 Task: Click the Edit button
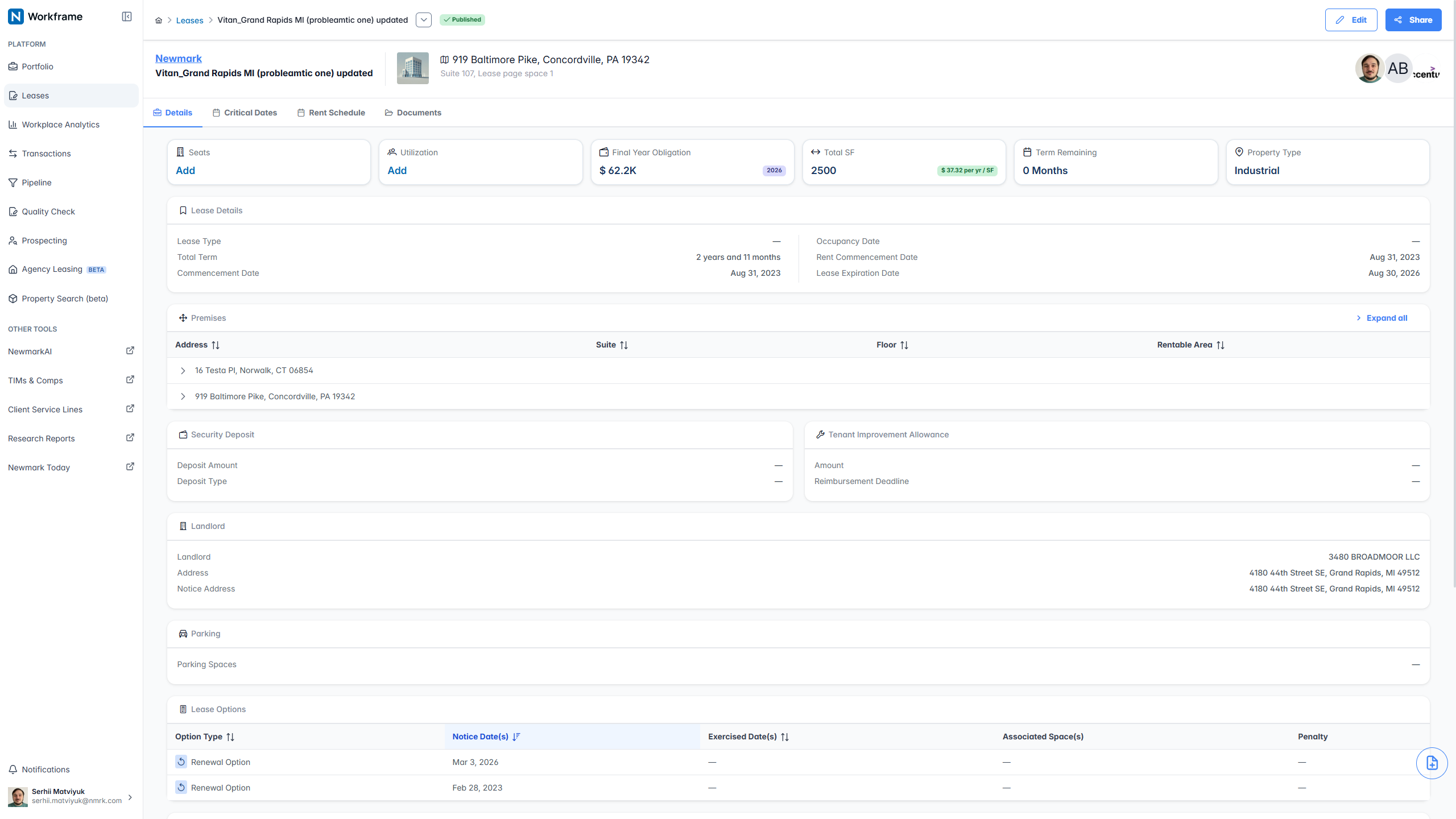pyautogui.click(x=1351, y=20)
